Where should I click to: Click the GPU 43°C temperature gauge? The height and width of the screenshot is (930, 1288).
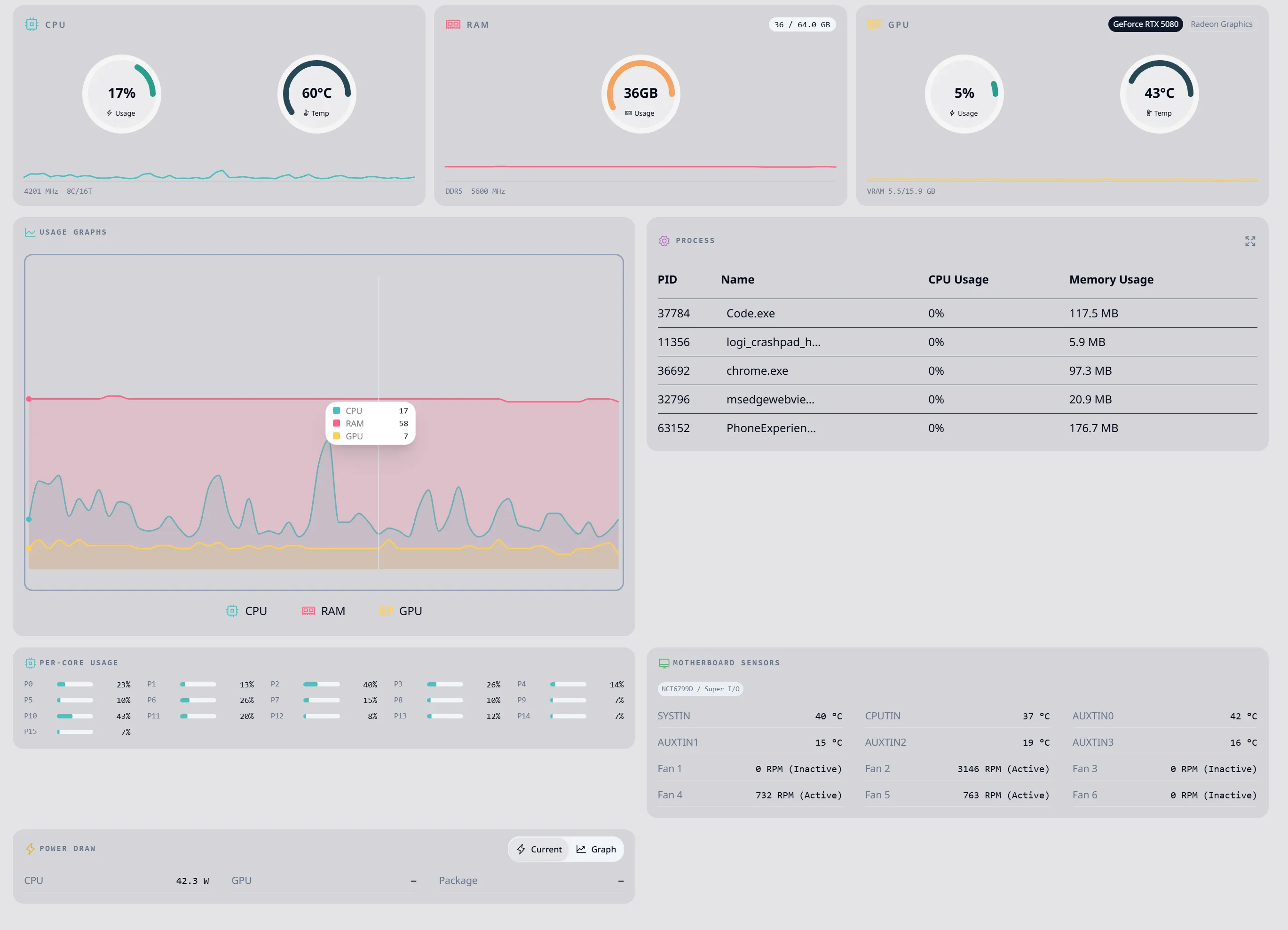1159,94
